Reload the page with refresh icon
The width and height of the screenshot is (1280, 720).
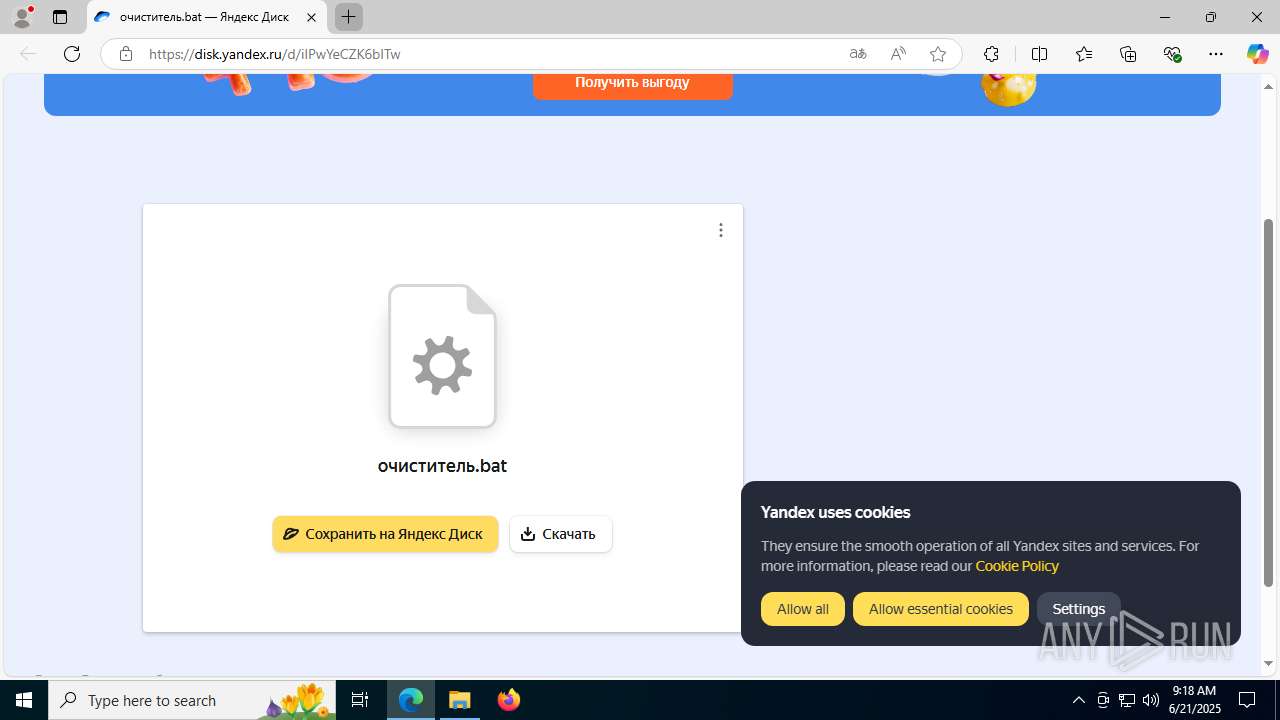point(72,54)
